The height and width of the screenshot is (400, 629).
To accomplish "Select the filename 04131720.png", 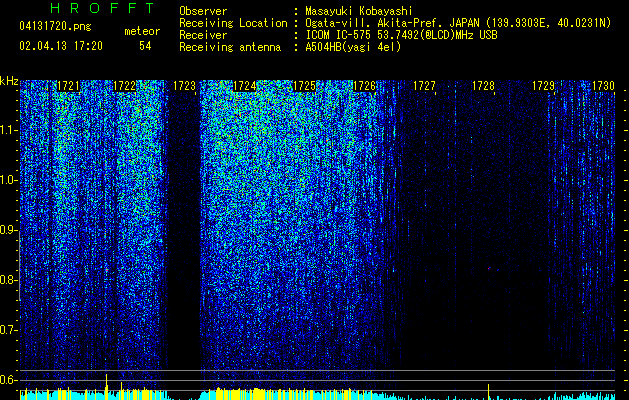I will click(x=55, y=27).
